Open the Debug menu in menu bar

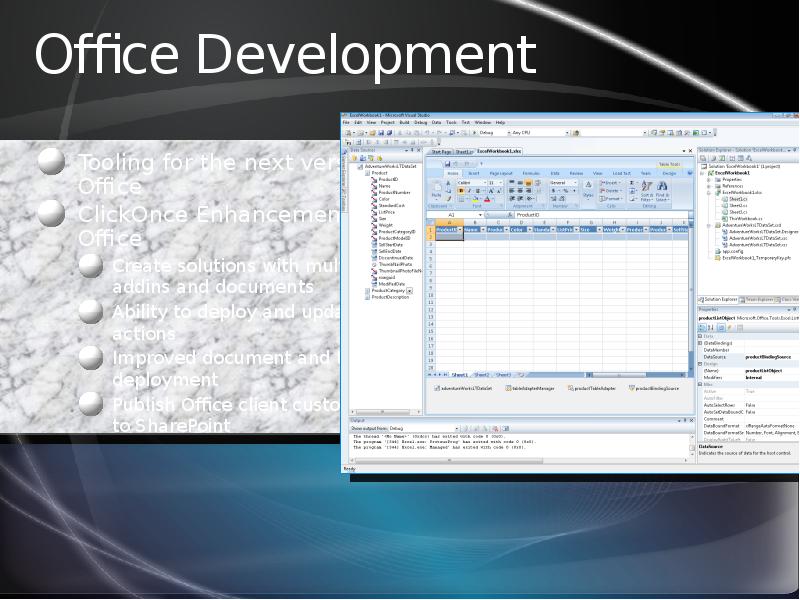[x=420, y=122]
